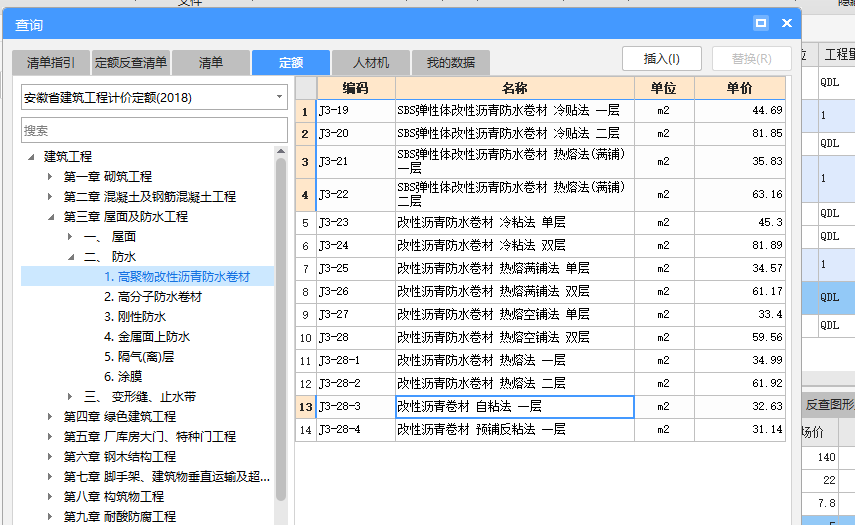Viewport: 855px width, 525px height.
Task: Click the 编码 column header
Action: tap(356, 88)
